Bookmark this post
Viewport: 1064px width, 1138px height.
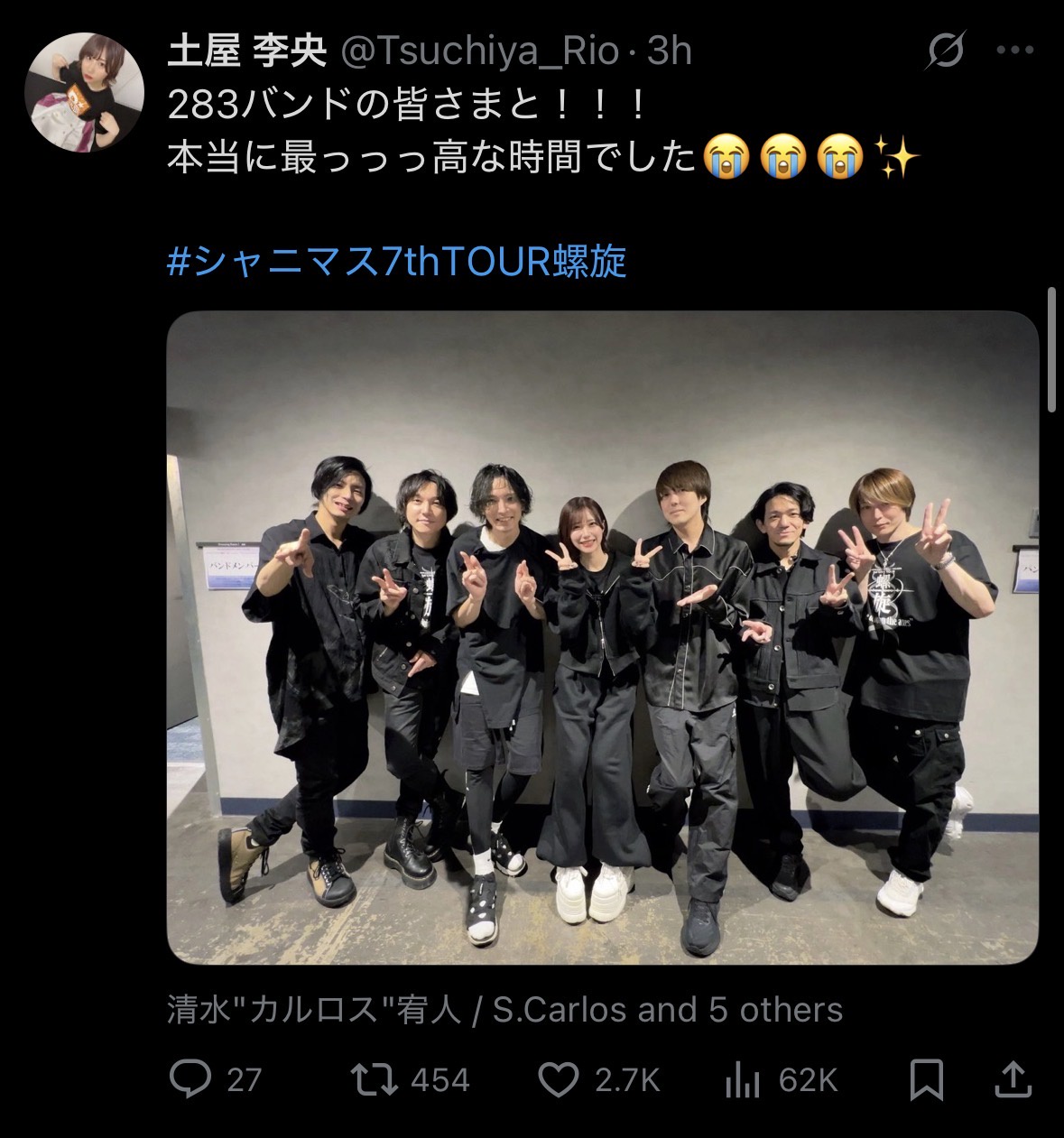click(x=928, y=1079)
